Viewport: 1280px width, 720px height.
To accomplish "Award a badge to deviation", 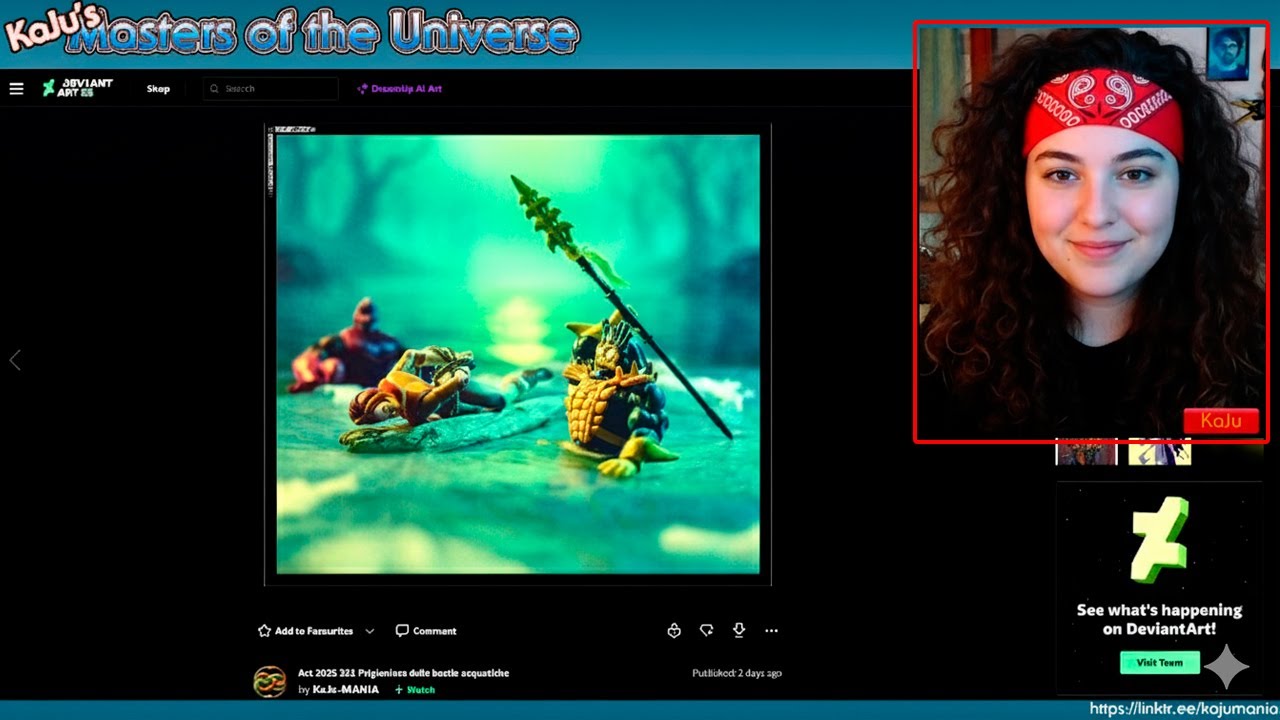I will tap(674, 630).
